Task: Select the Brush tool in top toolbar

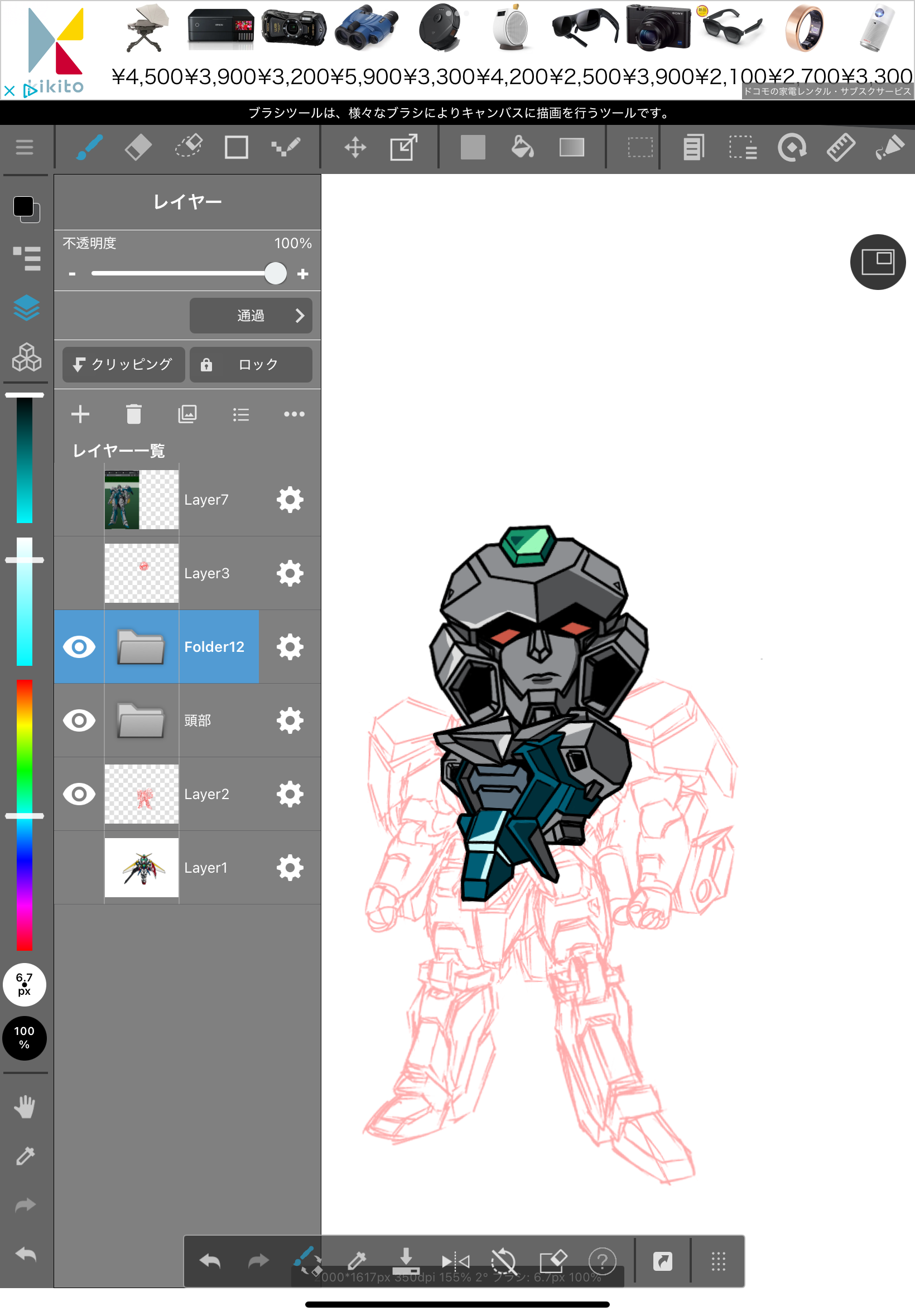Action: (89, 148)
